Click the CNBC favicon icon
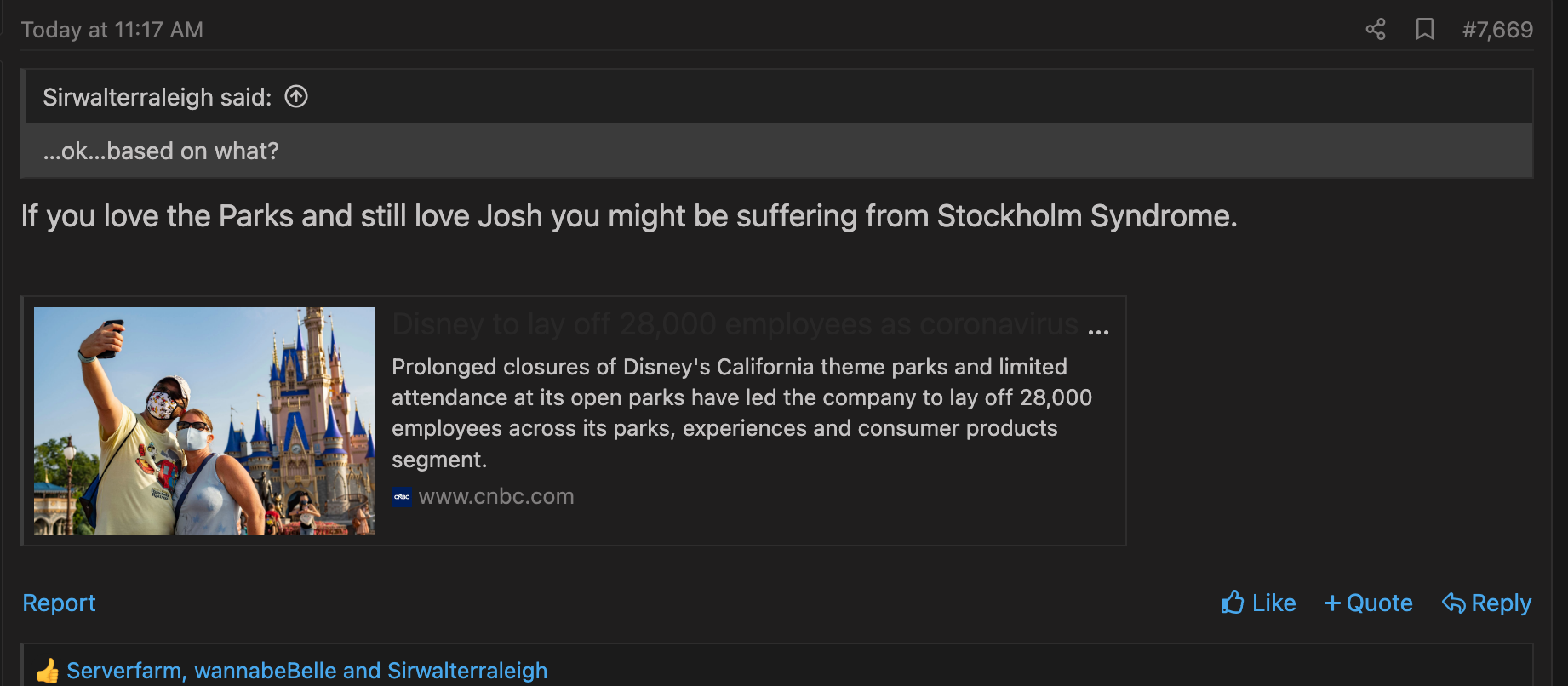 (x=402, y=497)
